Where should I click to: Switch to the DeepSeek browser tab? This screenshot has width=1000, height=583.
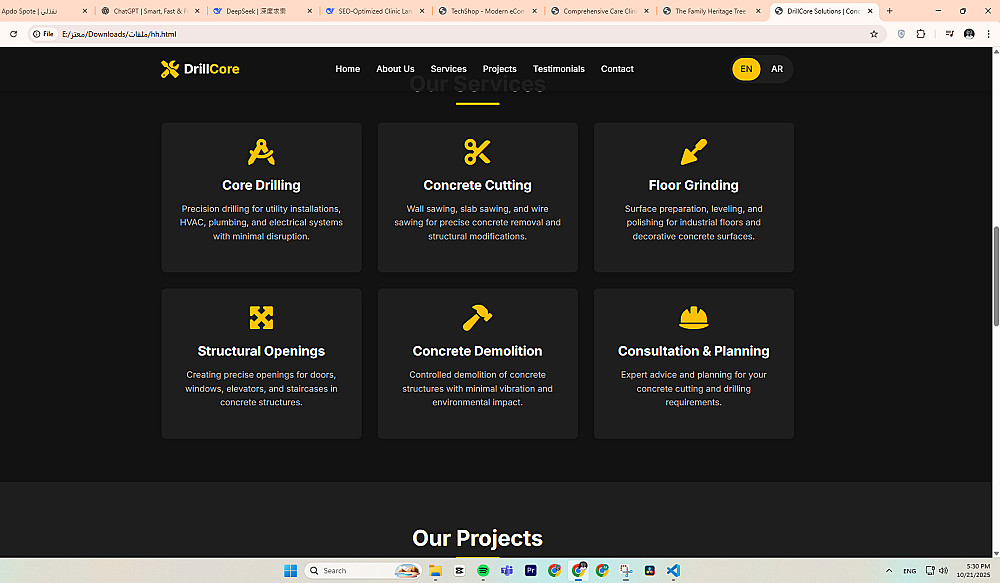click(x=261, y=11)
